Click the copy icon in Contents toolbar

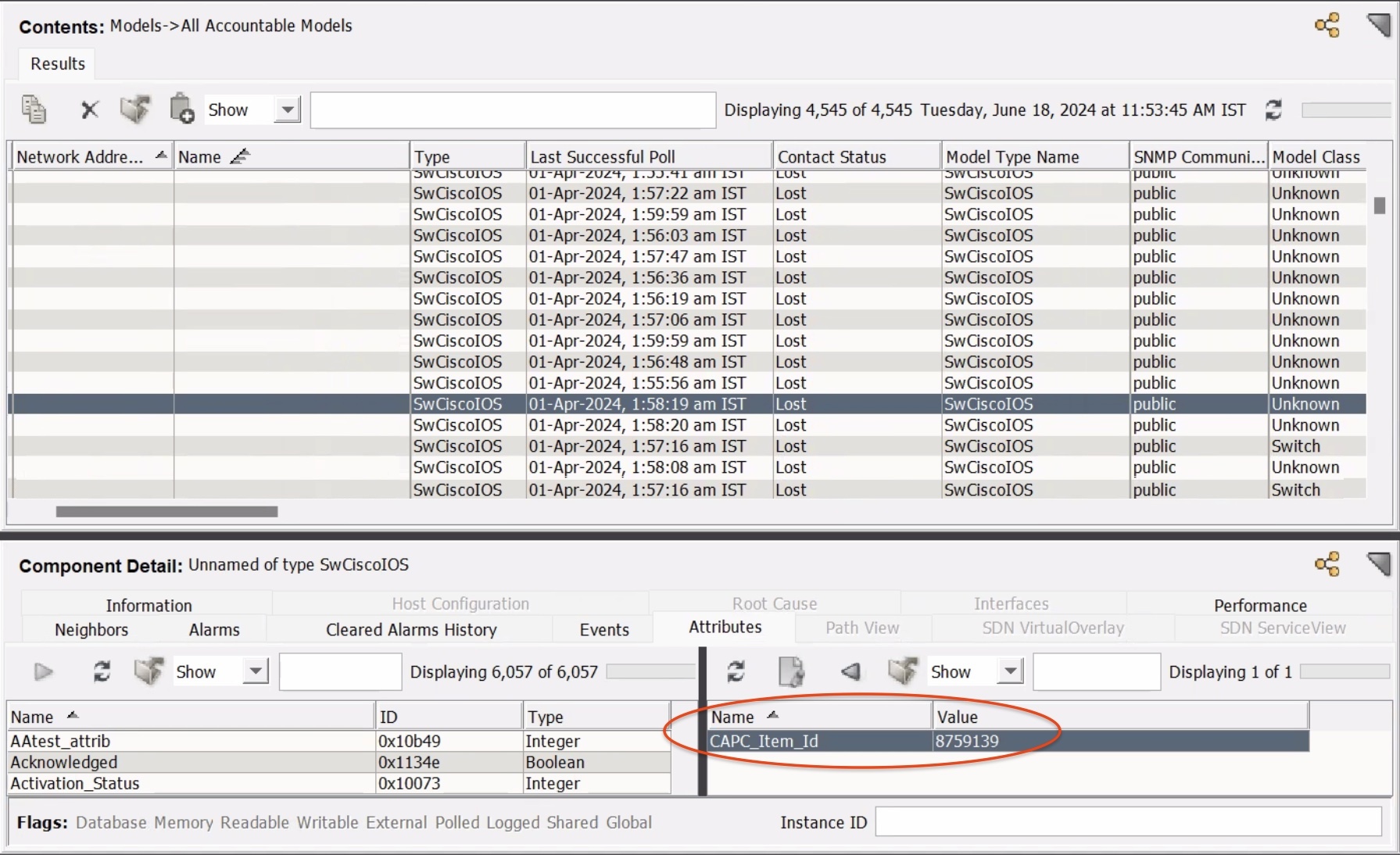pyautogui.click(x=34, y=109)
